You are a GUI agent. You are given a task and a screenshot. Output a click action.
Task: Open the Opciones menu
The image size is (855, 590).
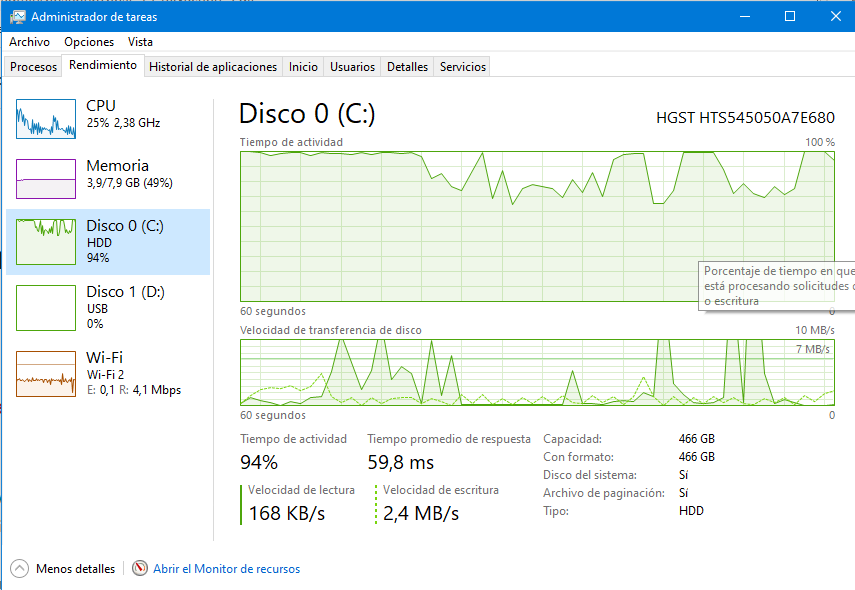point(89,42)
